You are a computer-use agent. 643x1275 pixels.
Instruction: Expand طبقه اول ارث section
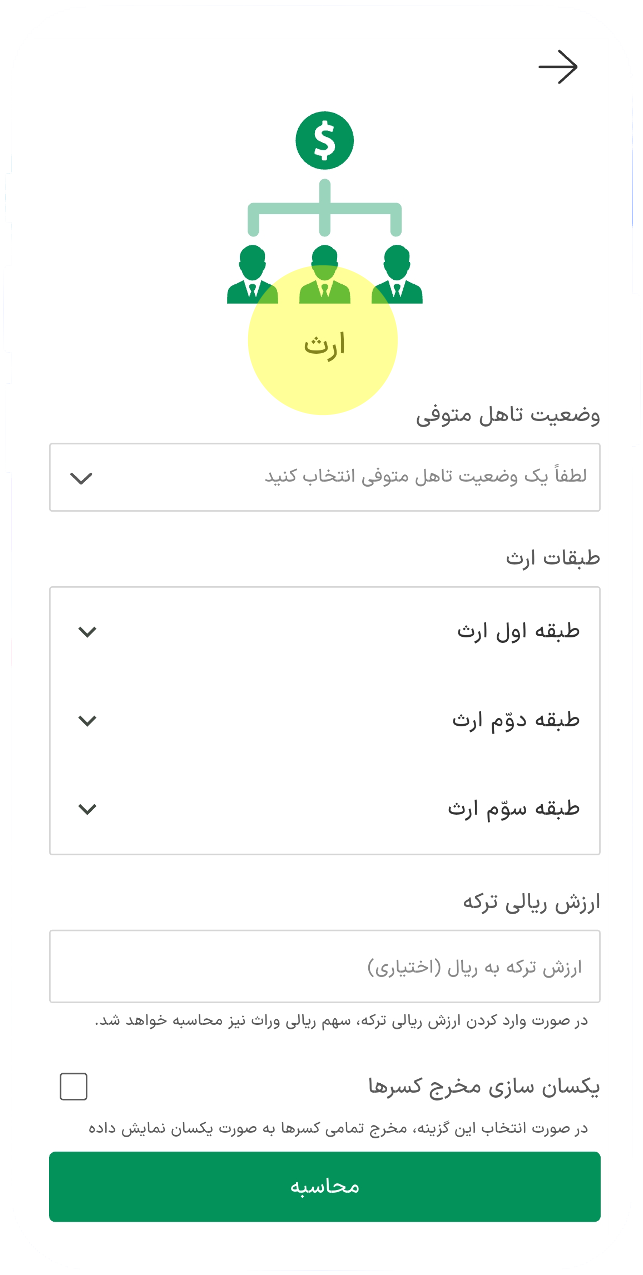(x=325, y=631)
